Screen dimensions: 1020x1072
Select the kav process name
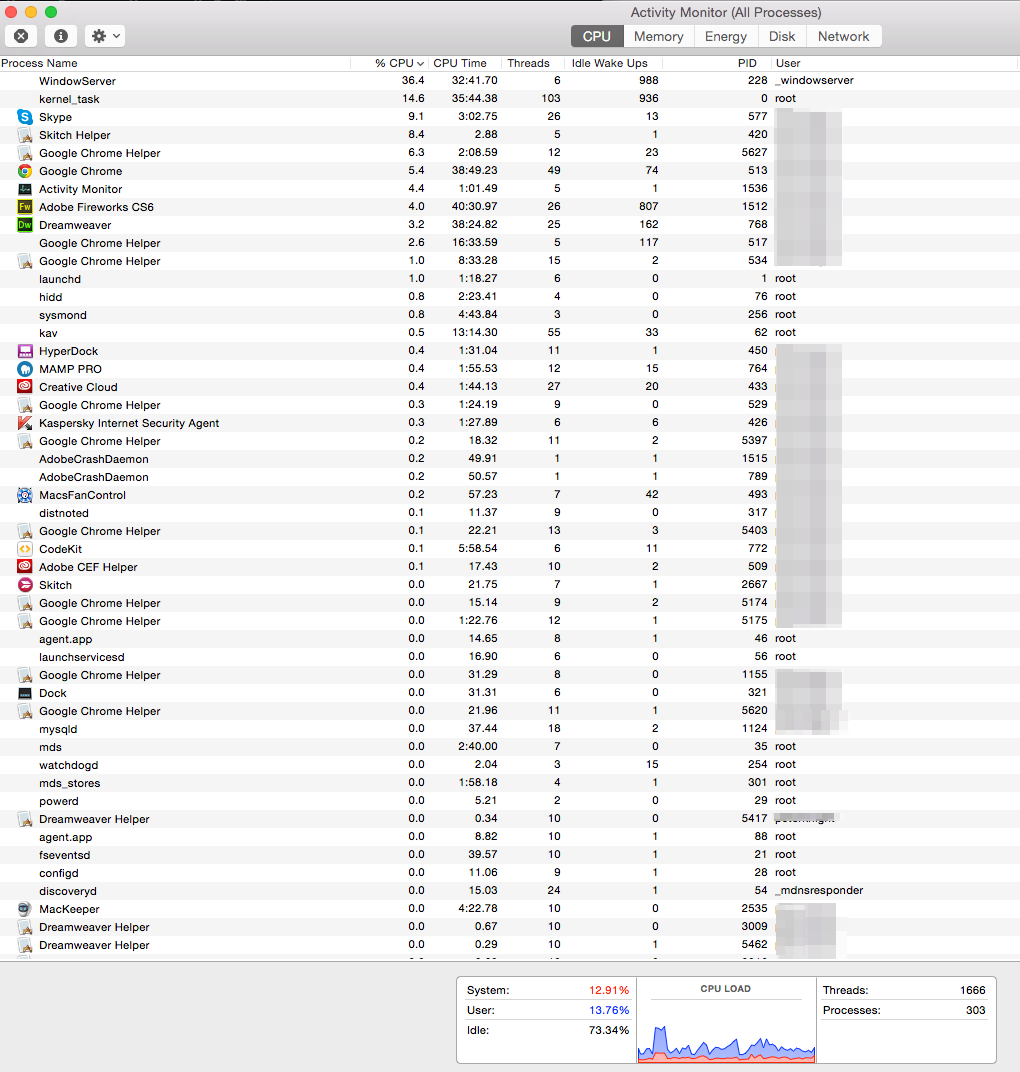[48, 333]
